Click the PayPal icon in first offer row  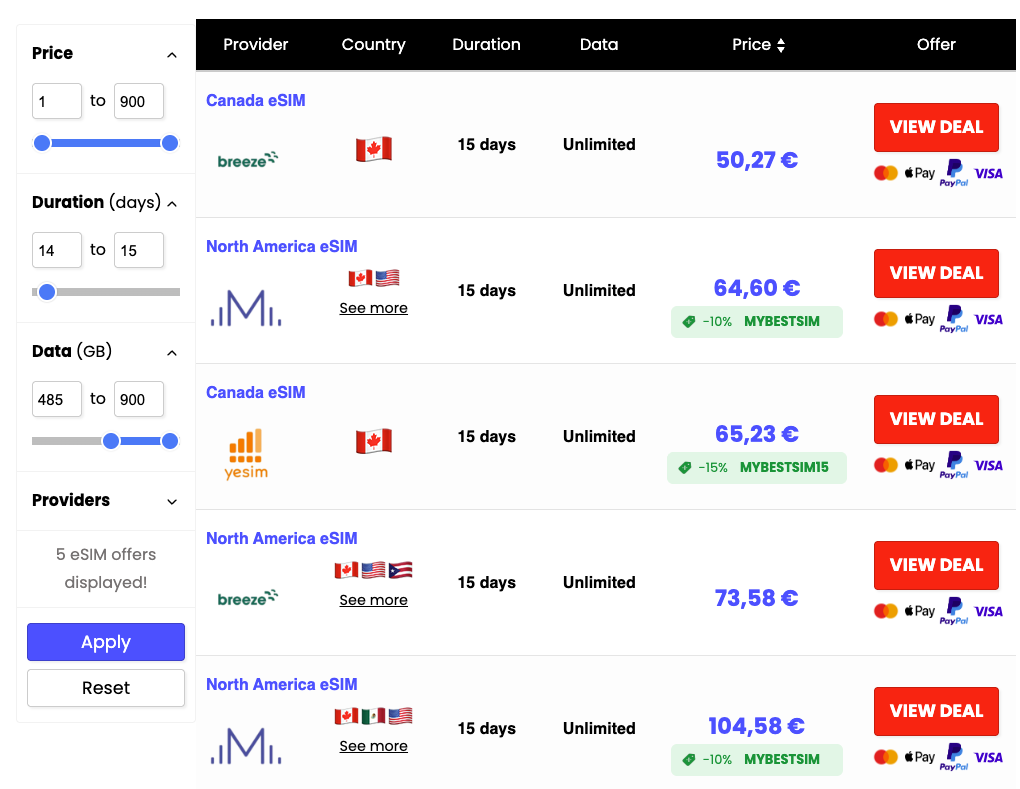pos(954,174)
